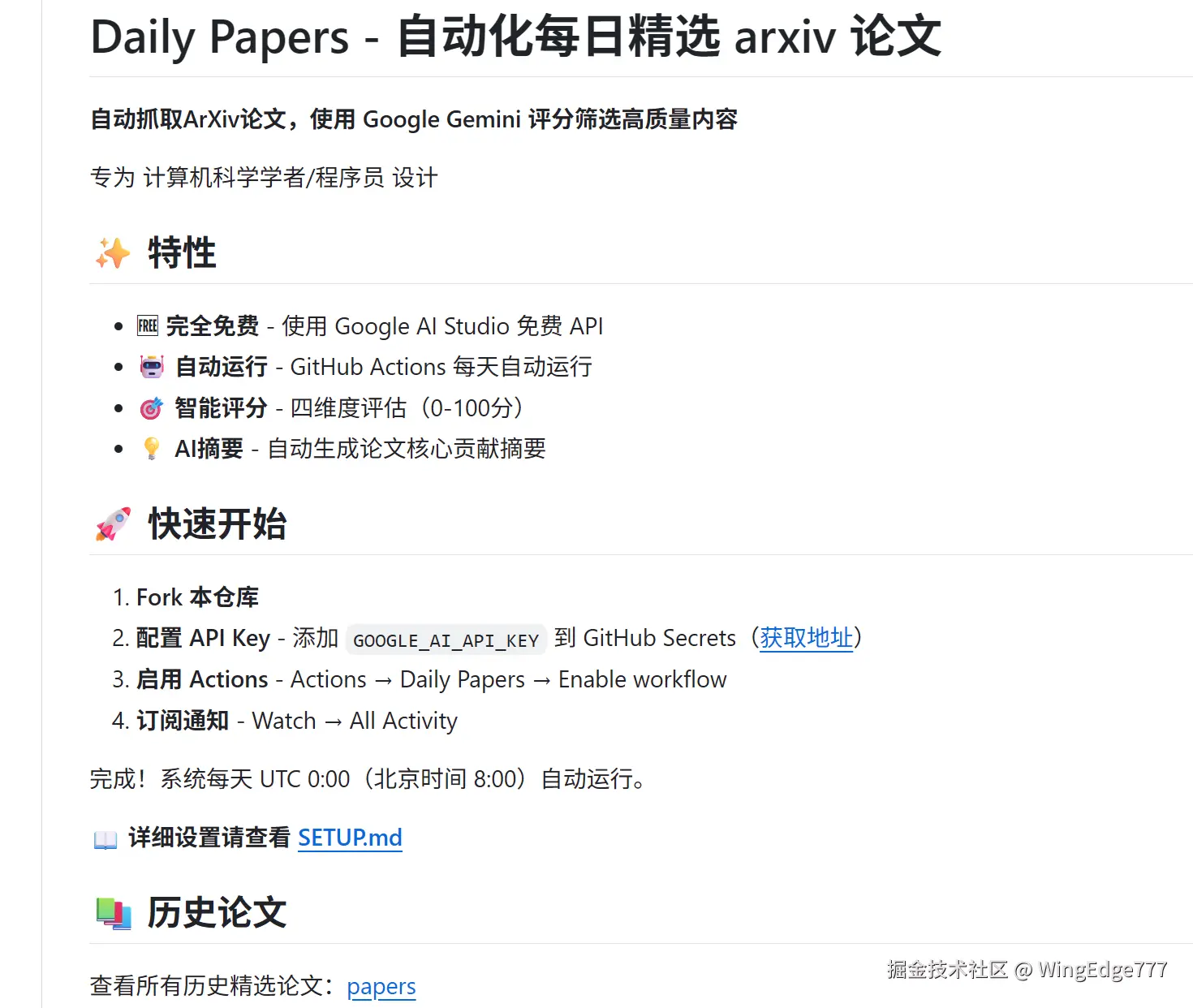Click the 启用 Actions step label
The width and height of the screenshot is (1193, 1008).
[x=202, y=679]
